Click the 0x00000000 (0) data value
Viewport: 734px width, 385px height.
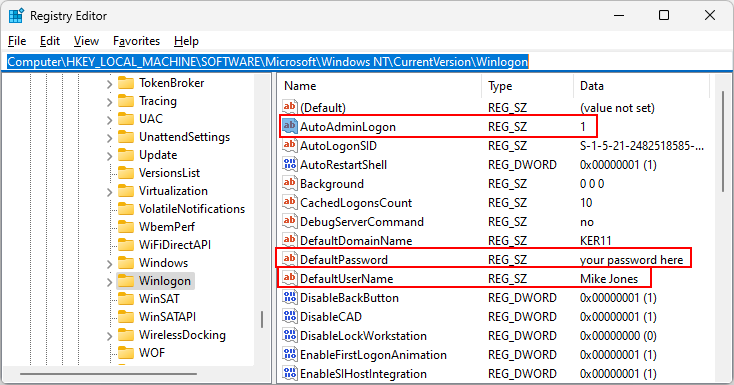(x=618, y=336)
